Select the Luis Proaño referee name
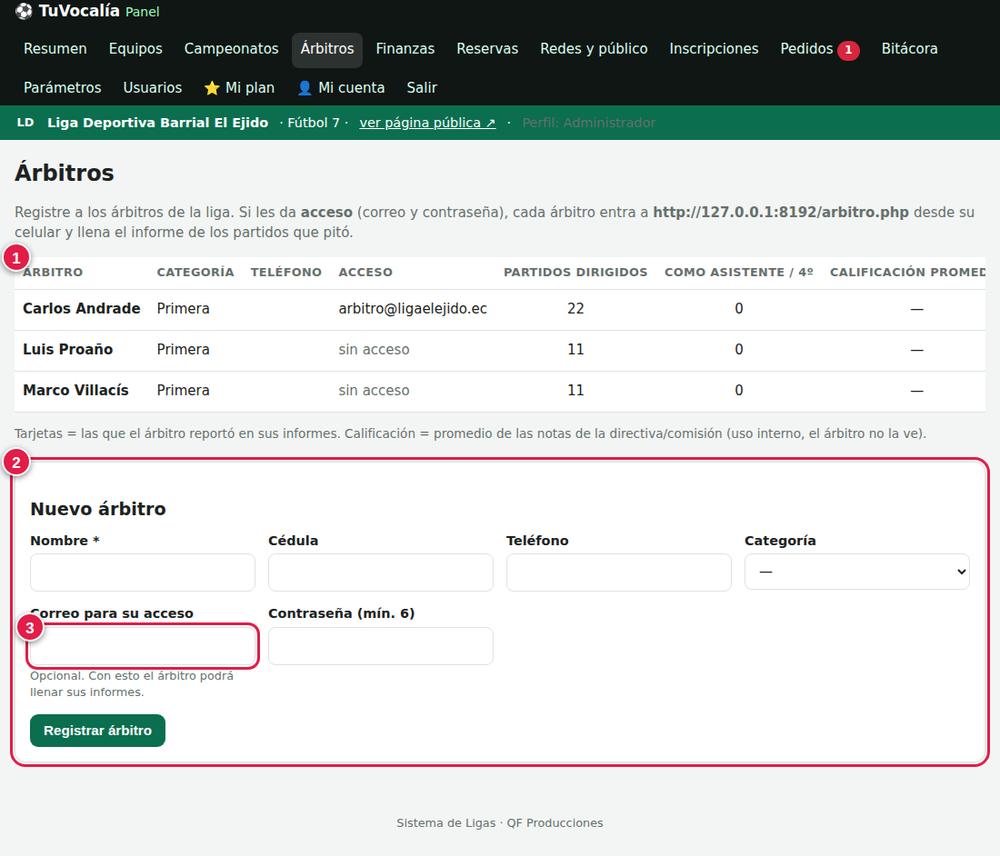Screen dimensions: 1000x856 [x=68, y=350]
